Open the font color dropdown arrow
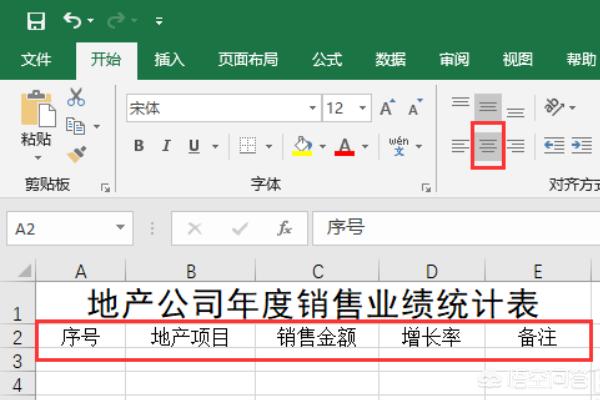The width and height of the screenshot is (600, 400). click(365, 147)
